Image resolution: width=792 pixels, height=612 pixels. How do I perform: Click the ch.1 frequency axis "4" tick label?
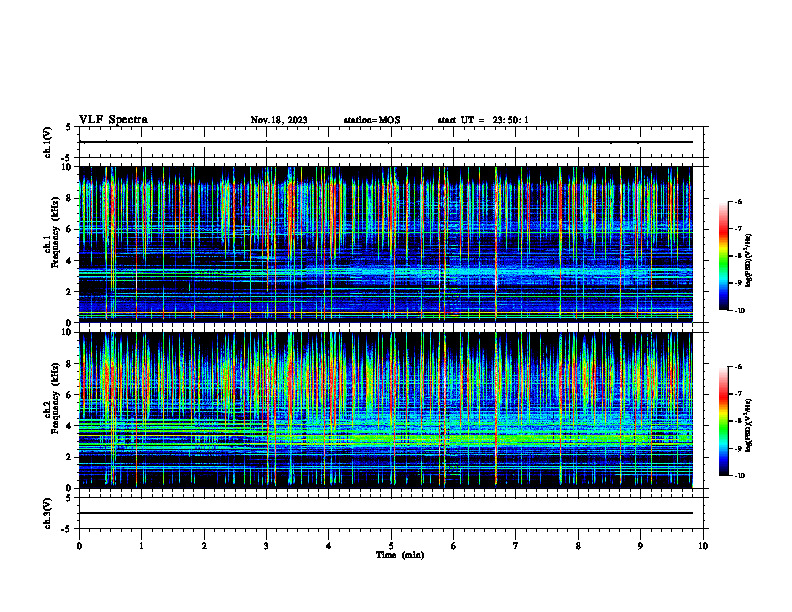(71, 261)
